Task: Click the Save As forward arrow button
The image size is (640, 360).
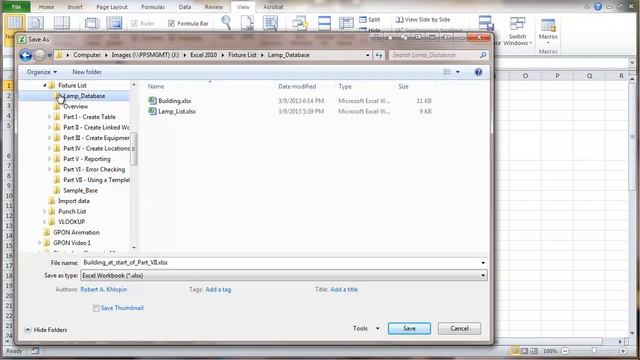Action: click(40, 55)
